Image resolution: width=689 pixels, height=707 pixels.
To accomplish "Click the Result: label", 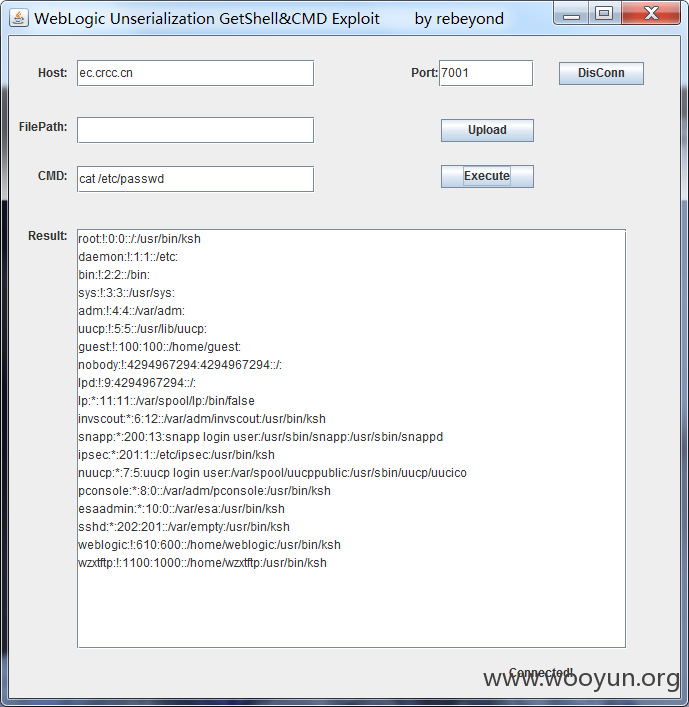I will [47, 236].
